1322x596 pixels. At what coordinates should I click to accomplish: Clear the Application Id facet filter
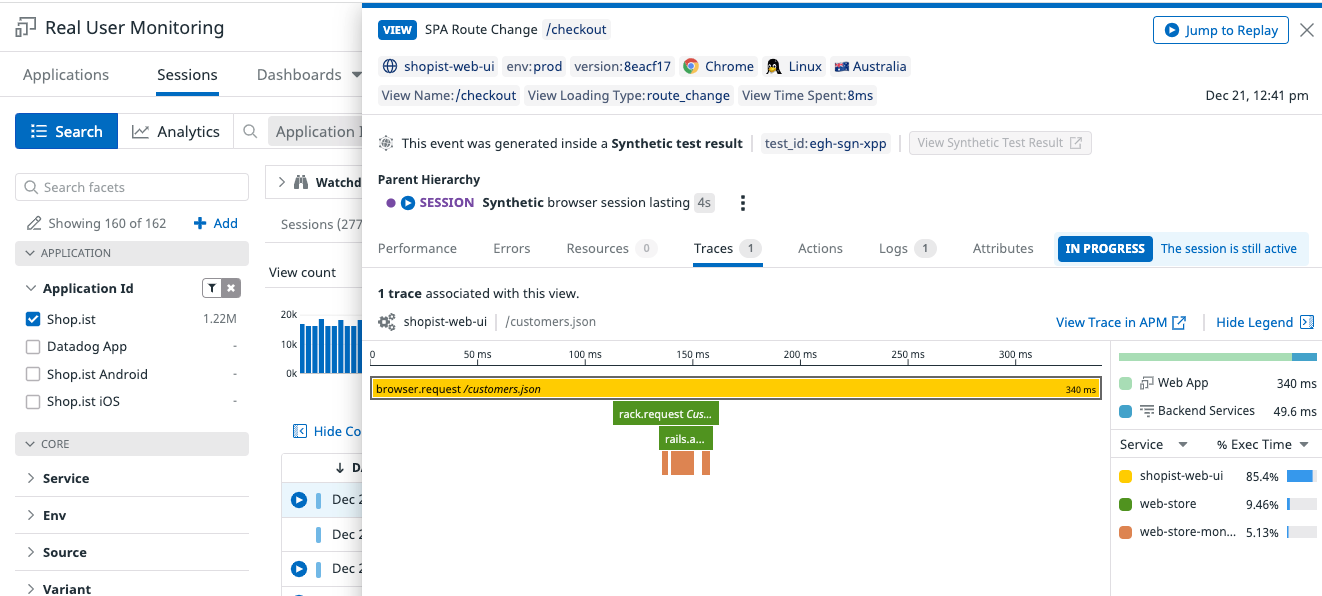pyautogui.click(x=231, y=288)
